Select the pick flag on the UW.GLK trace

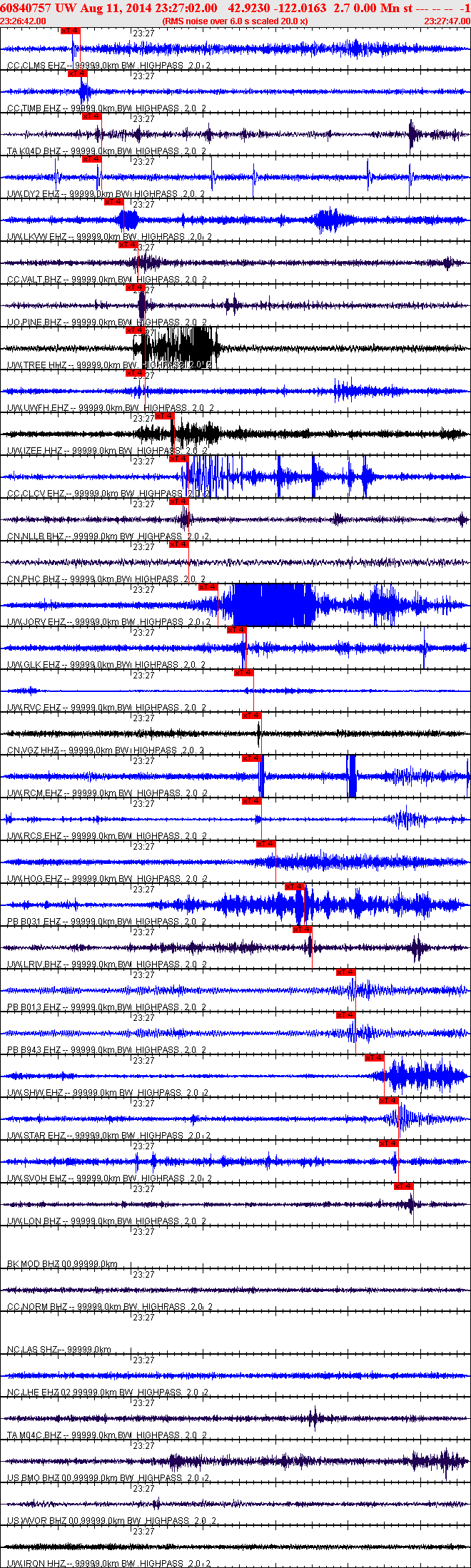pyautogui.click(x=236, y=630)
